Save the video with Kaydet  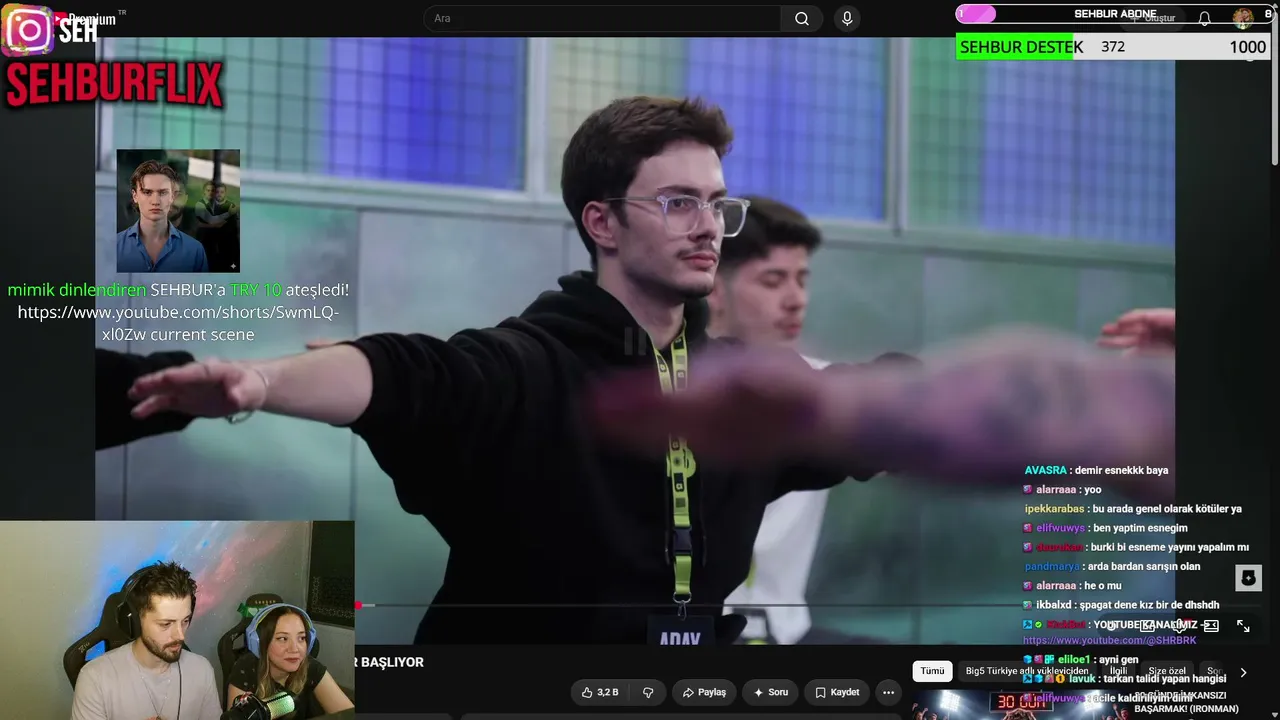click(837, 692)
